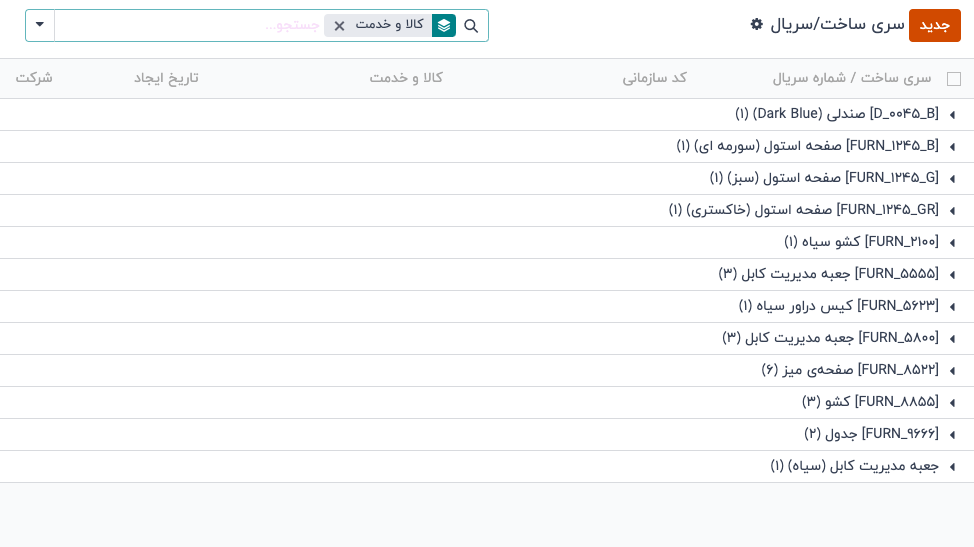
Task: Click the arrow beside [FURN_8522] صفحه‌ی میز
Action: (x=952, y=371)
